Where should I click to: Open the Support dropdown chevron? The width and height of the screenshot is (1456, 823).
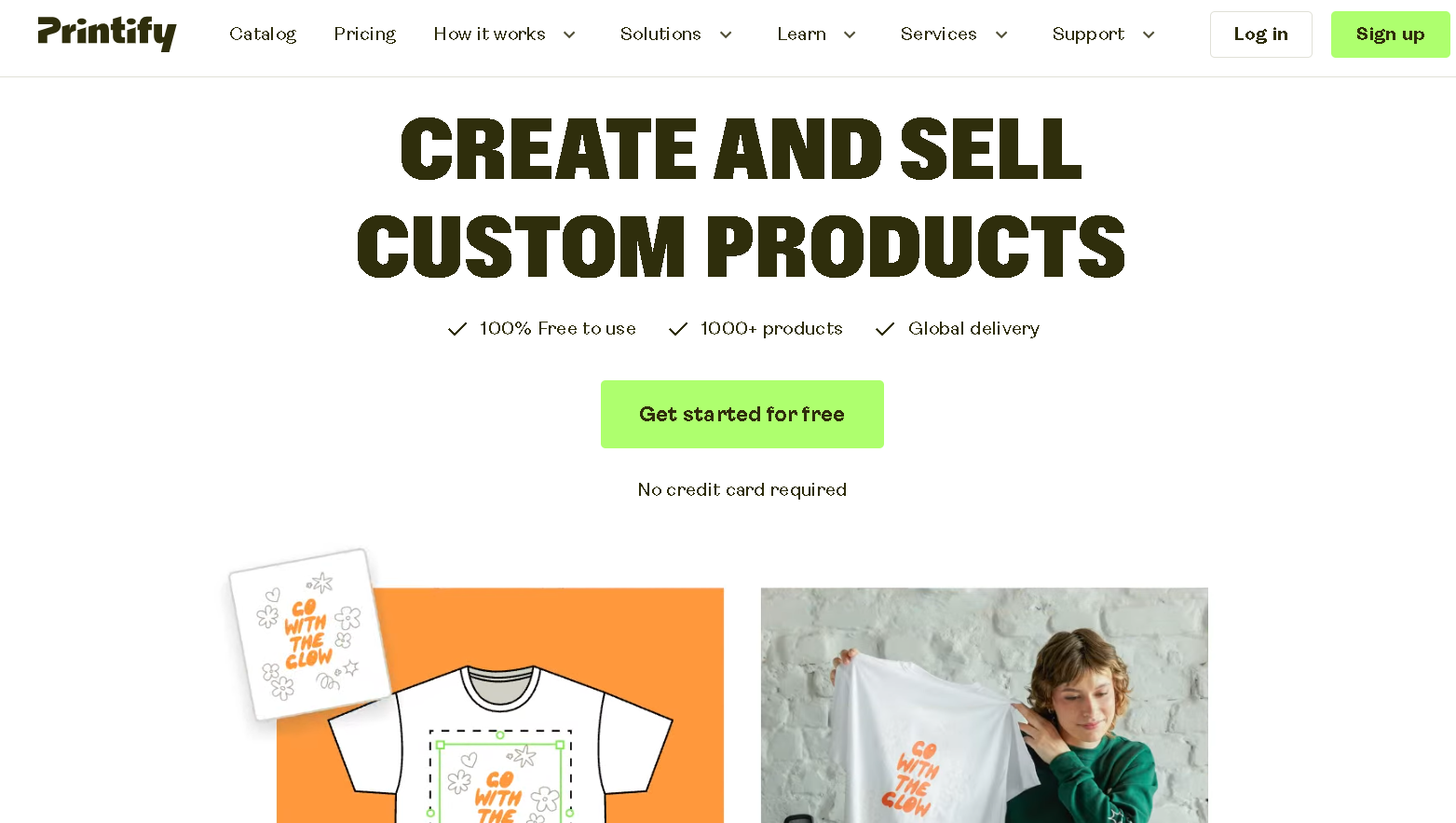(1149, 34)
